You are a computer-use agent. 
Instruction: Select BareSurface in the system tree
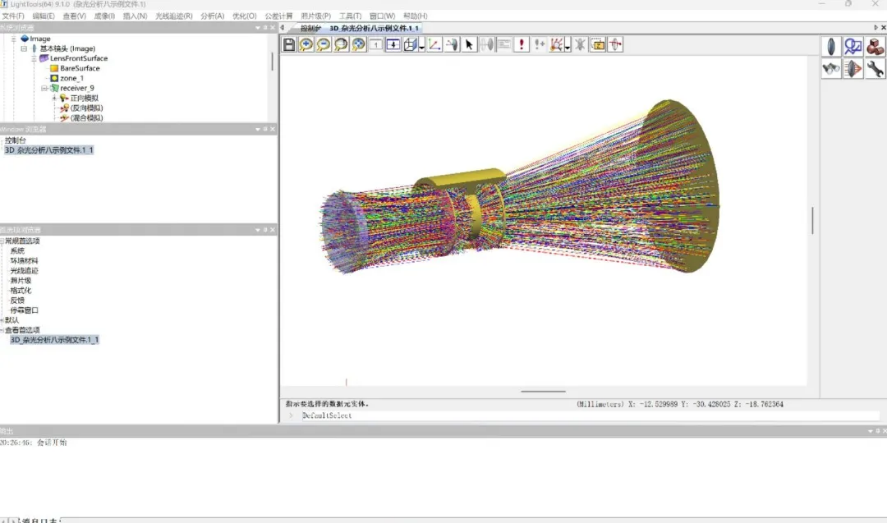point(80,68)
